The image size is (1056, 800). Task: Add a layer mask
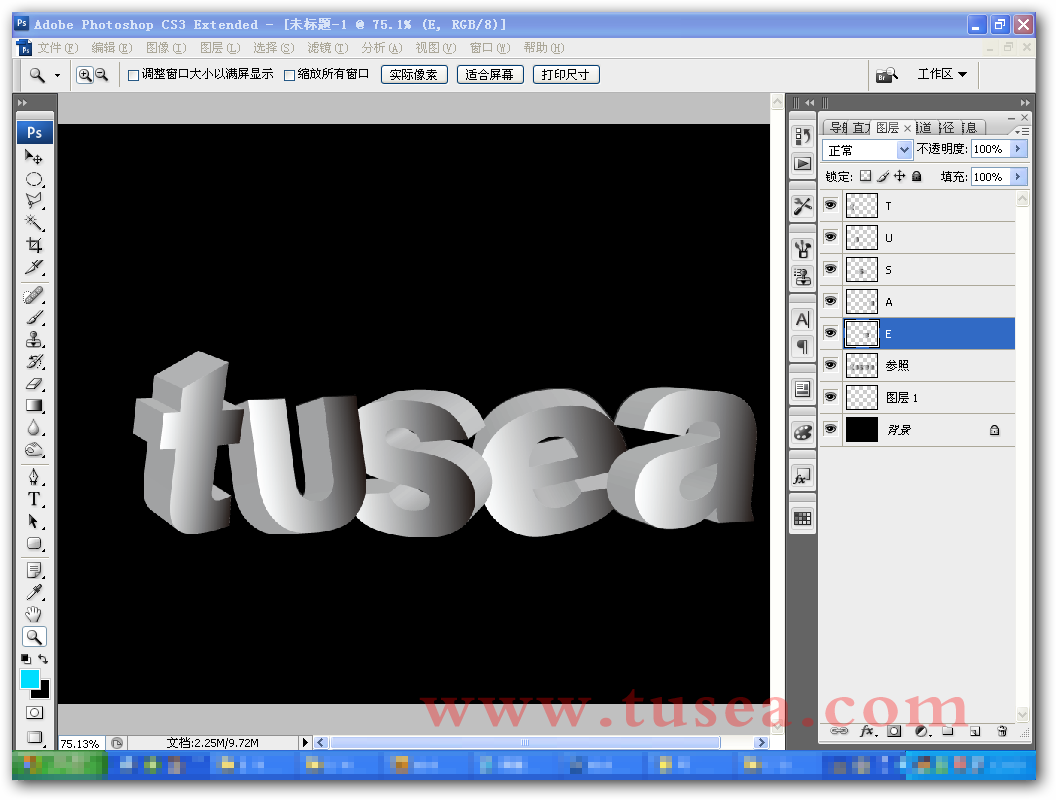coord(894,731)
